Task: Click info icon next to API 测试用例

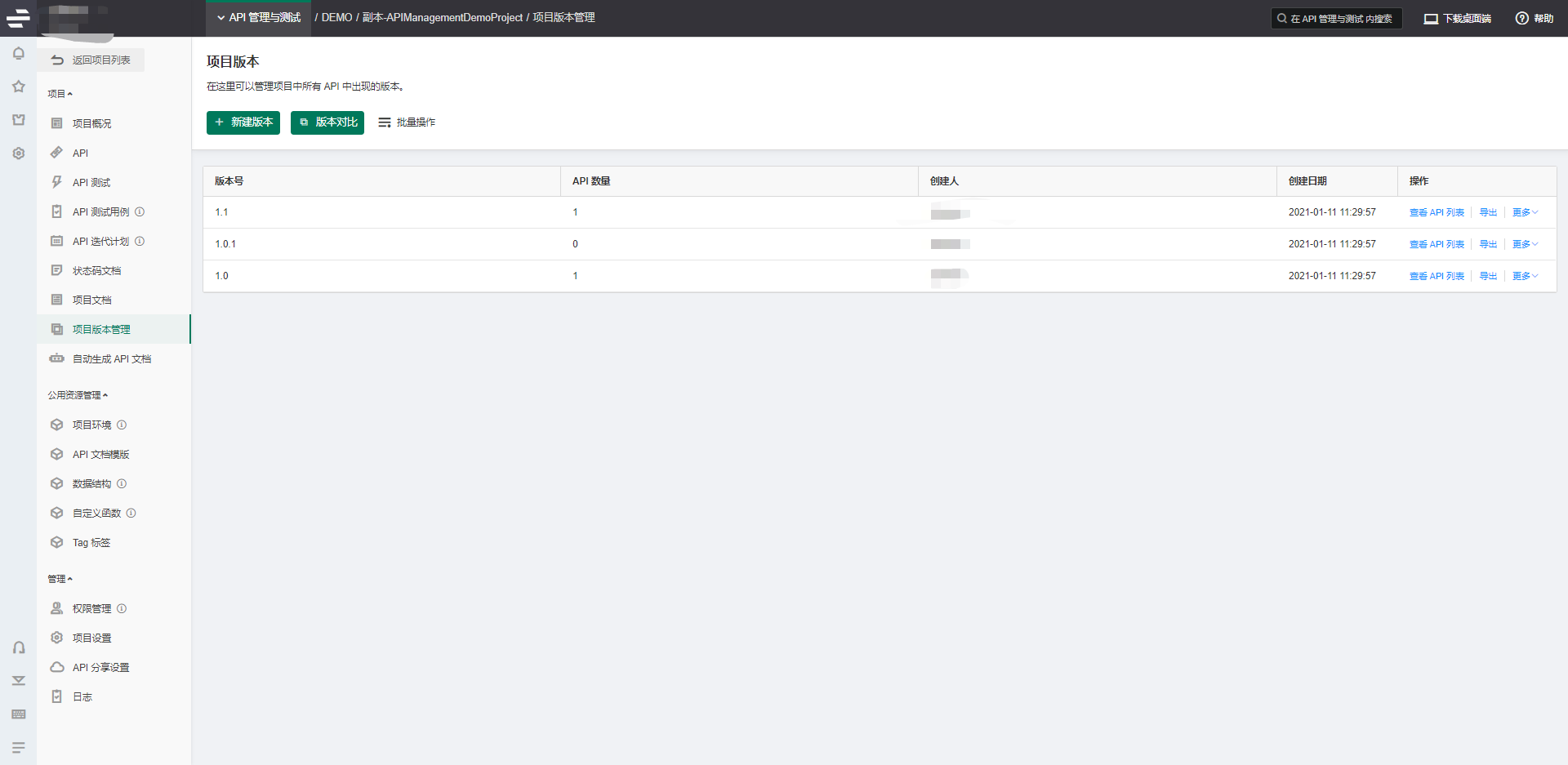Action: coord(140,211)
